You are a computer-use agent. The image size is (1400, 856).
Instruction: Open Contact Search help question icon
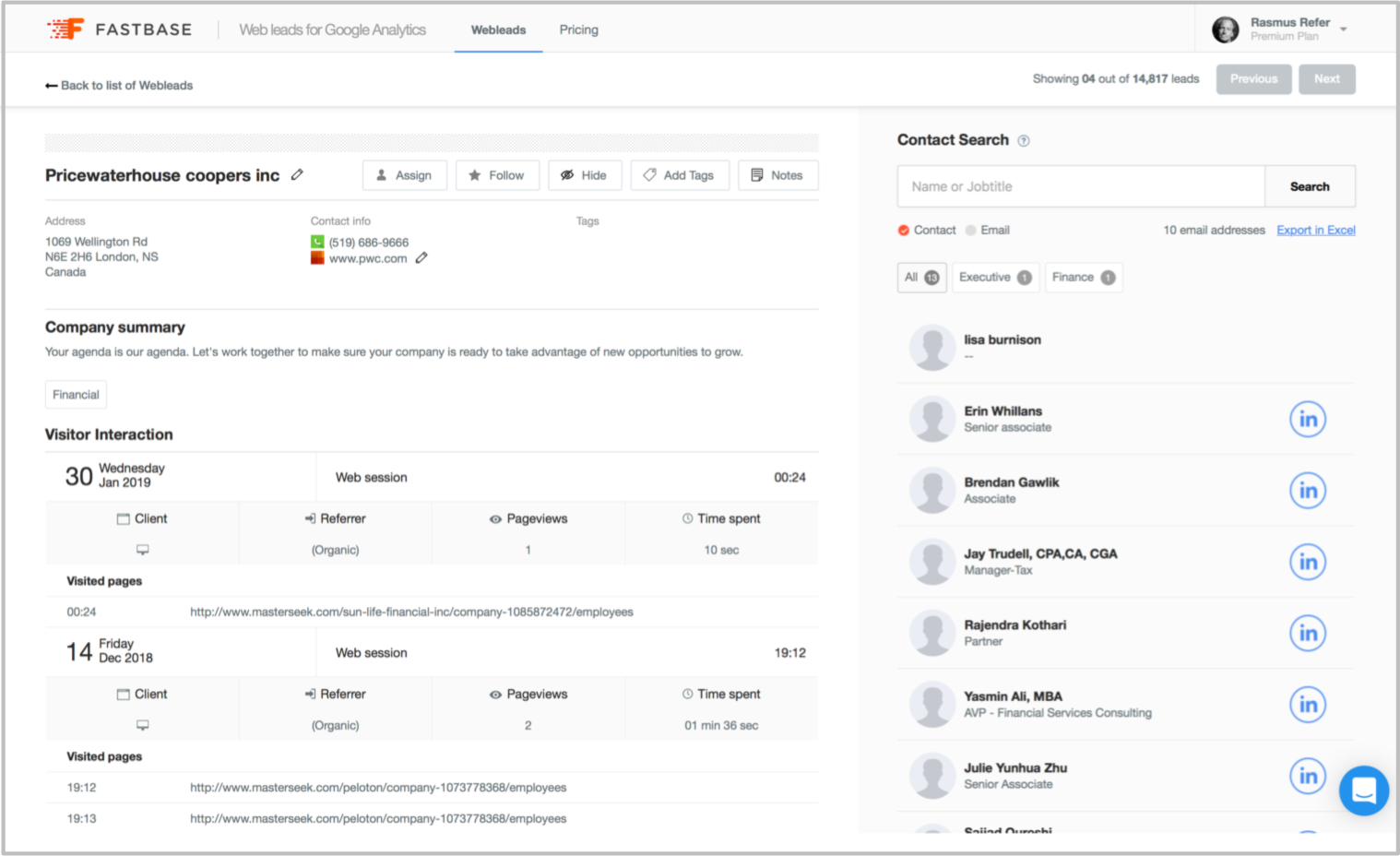click(1024, 141)
